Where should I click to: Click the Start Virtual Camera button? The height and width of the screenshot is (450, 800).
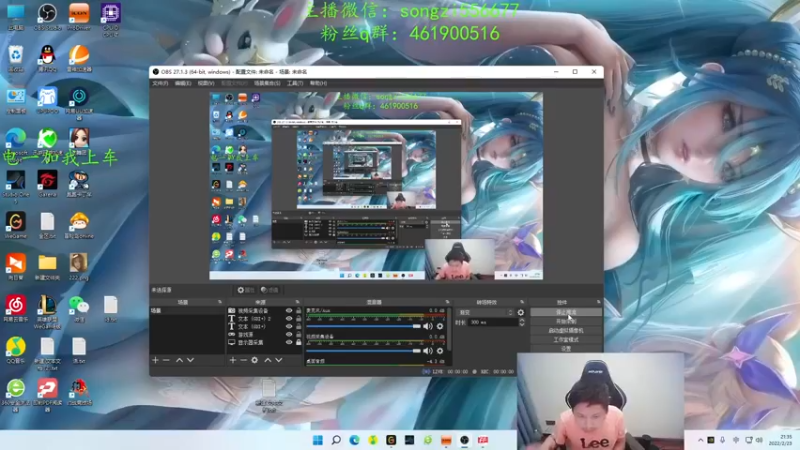(566, 331)
